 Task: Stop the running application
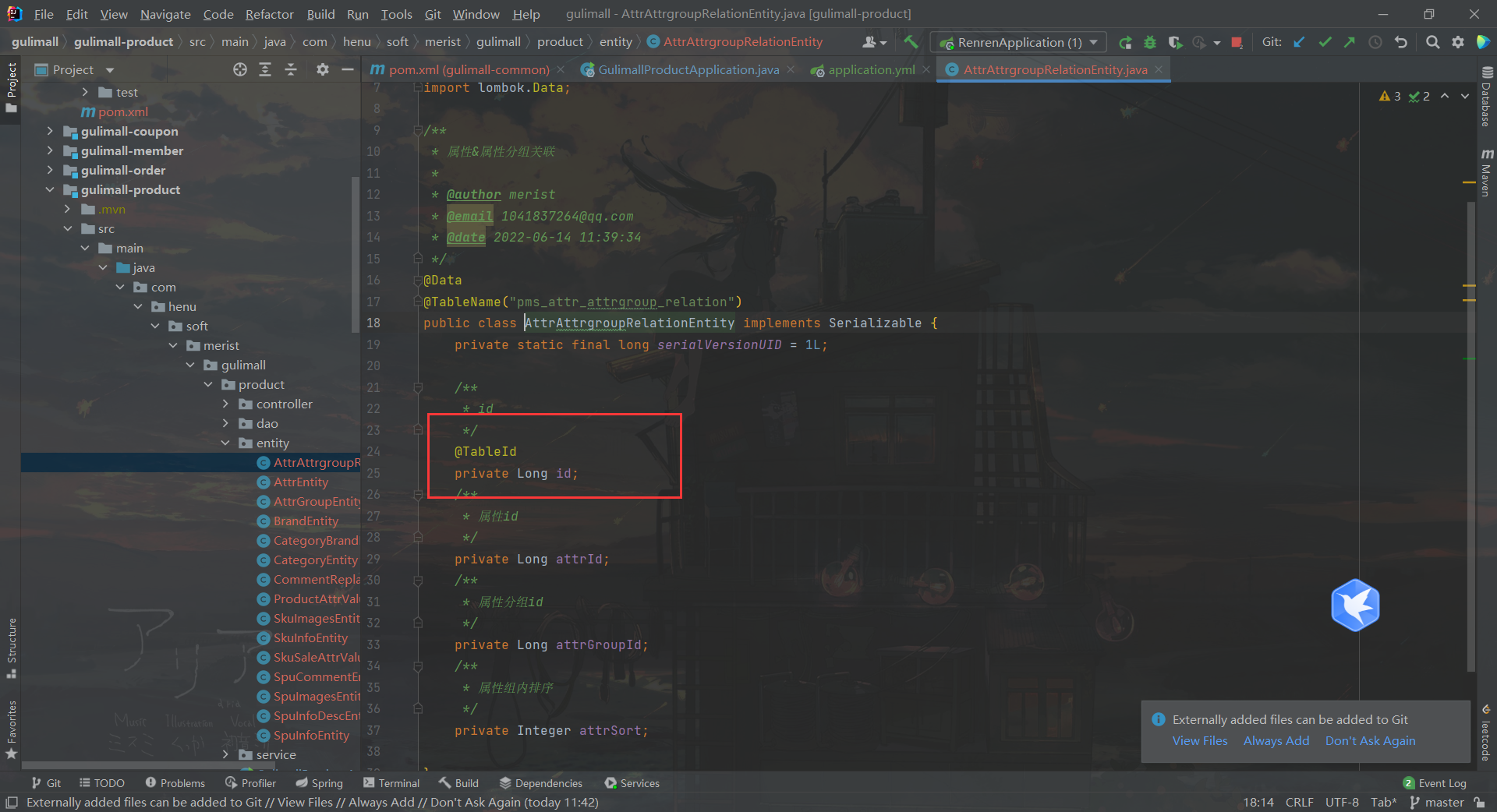[1237, 42]
